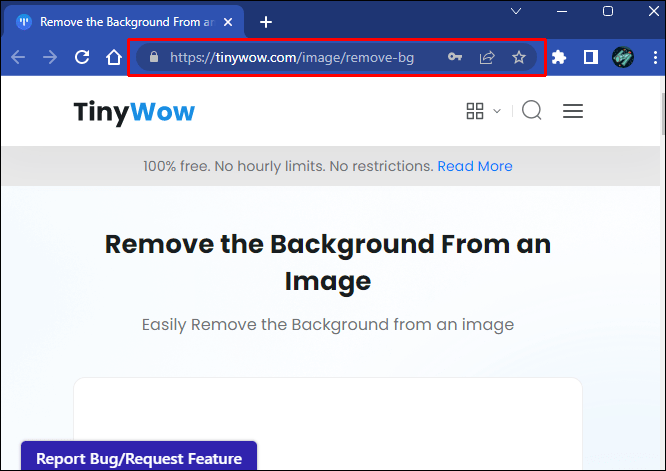The image size is (666, 471).
Task: View site security lock information
Action: [154, 57]
